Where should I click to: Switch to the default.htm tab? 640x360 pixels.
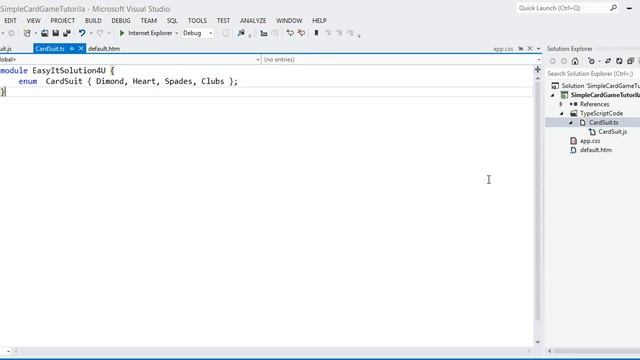[x=104, y=49]
